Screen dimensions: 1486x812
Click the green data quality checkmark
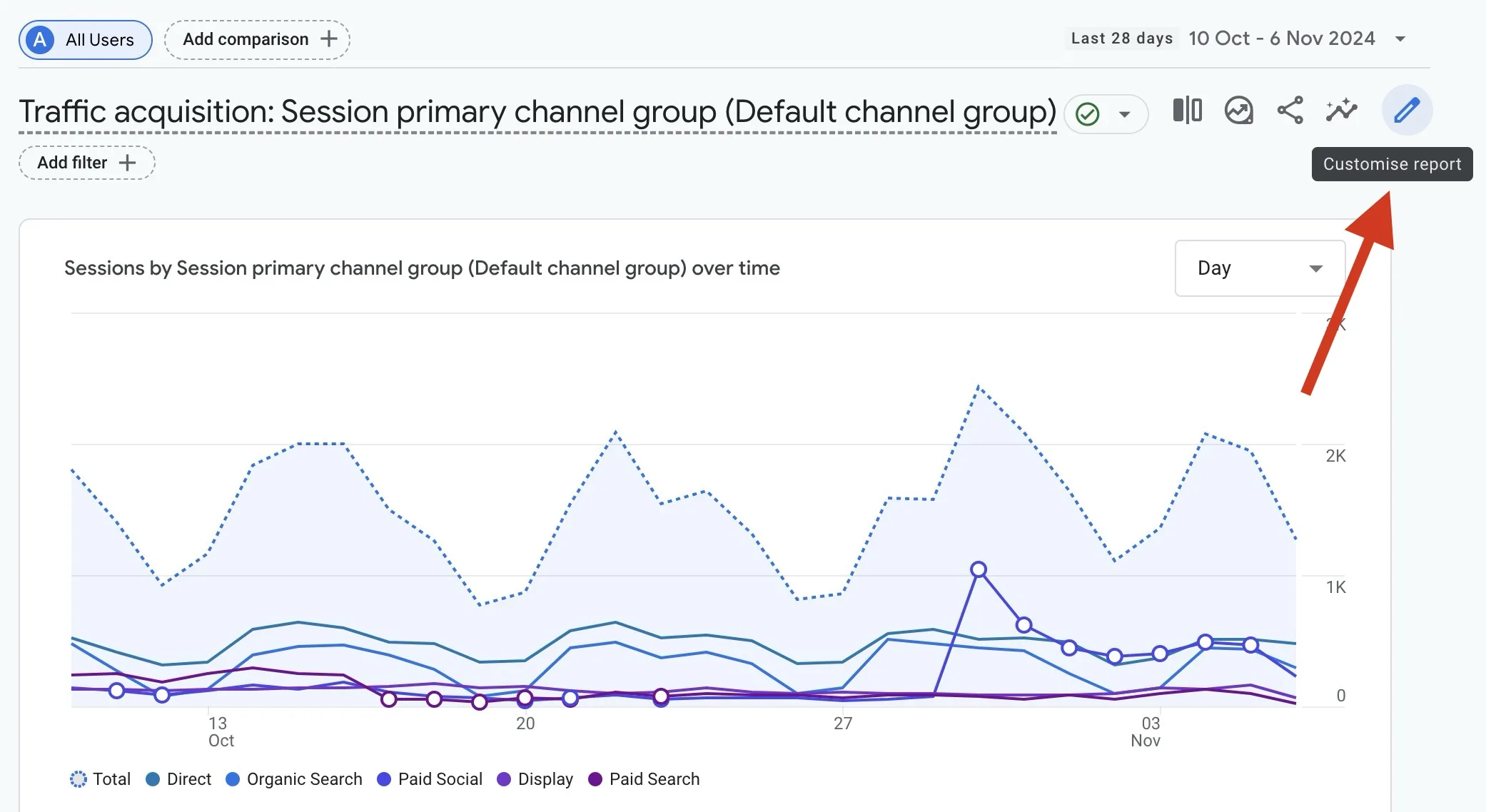click(1088, 114)
